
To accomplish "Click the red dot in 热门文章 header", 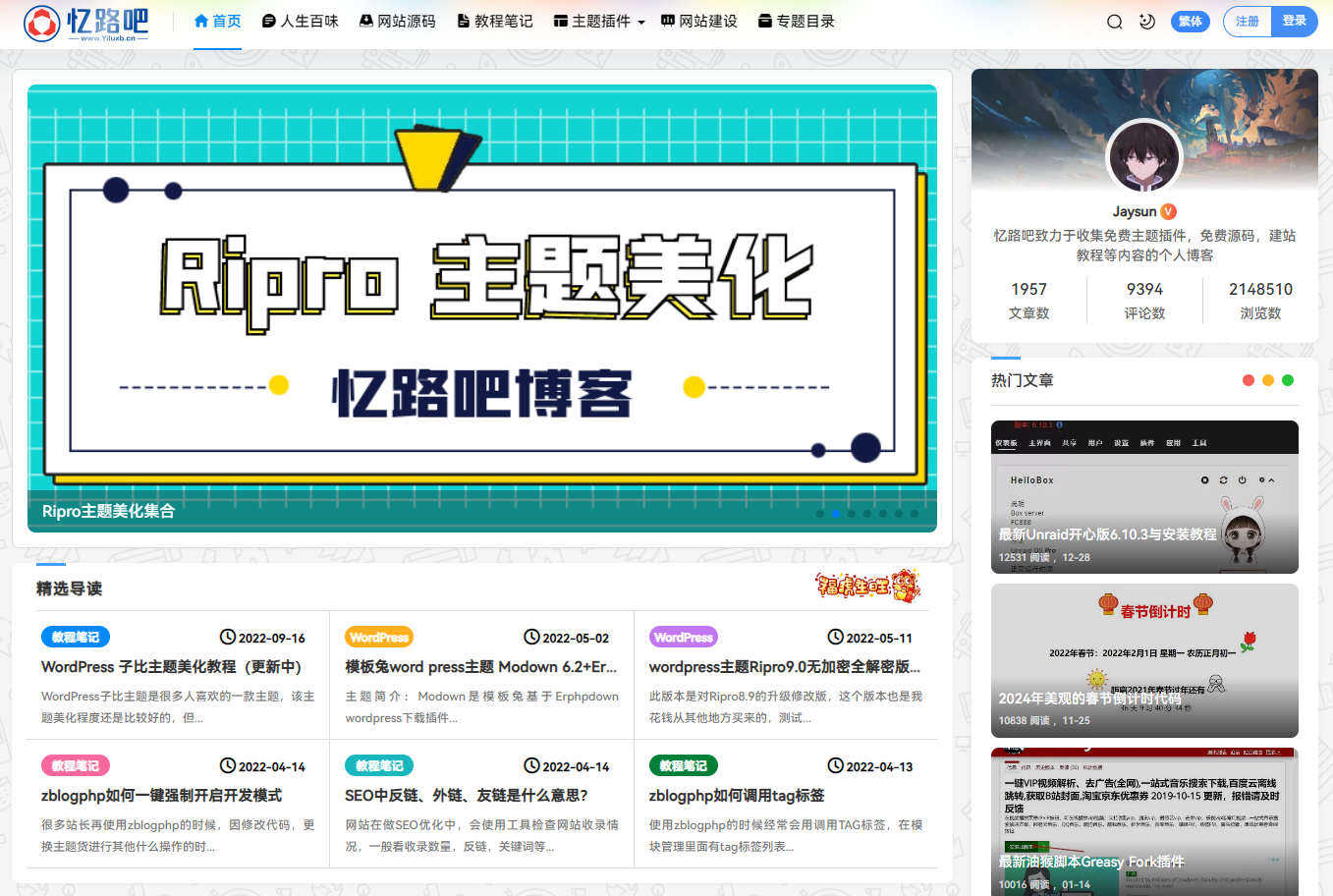I will point(1249,380).
